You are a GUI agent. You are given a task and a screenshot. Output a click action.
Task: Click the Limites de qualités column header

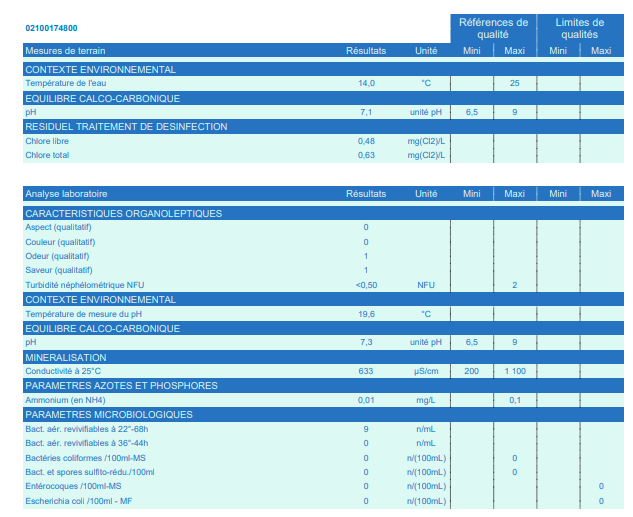pyautogui.click(x=579, y=28)
